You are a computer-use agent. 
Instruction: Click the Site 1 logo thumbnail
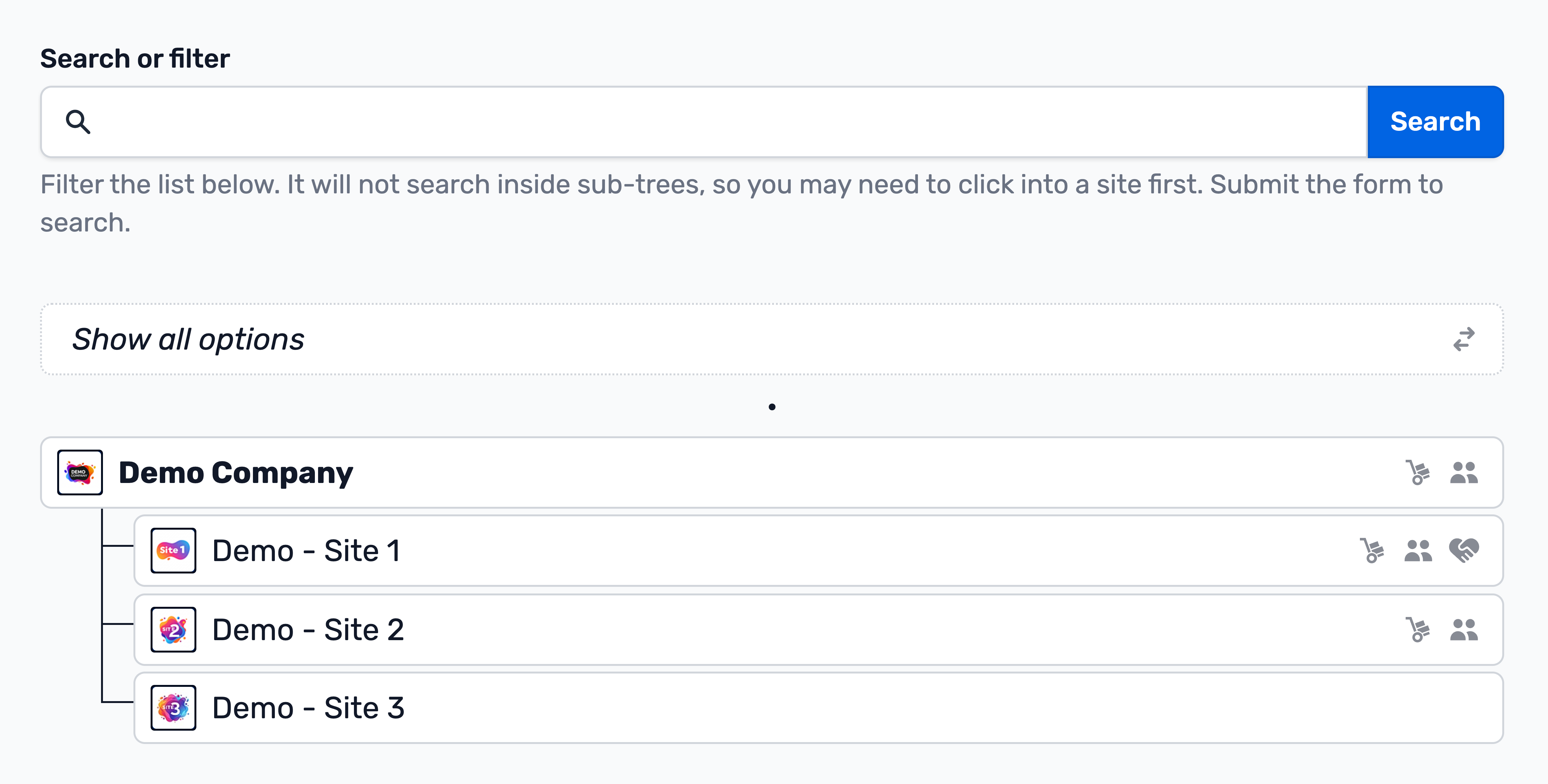174,550
